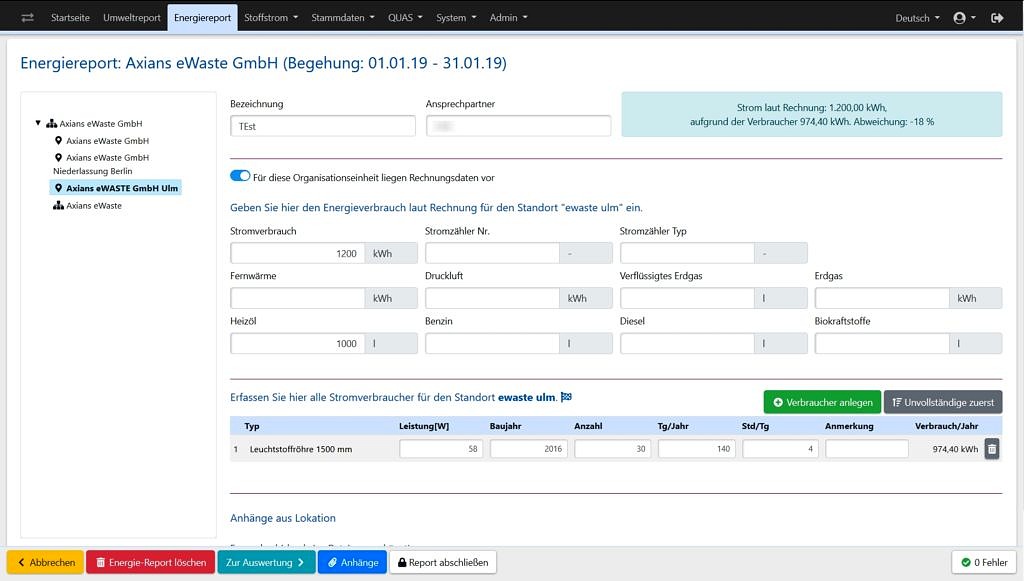
Task: Go to Zur Auswertung
Action: pyautogui.click(x=266, y=562)
